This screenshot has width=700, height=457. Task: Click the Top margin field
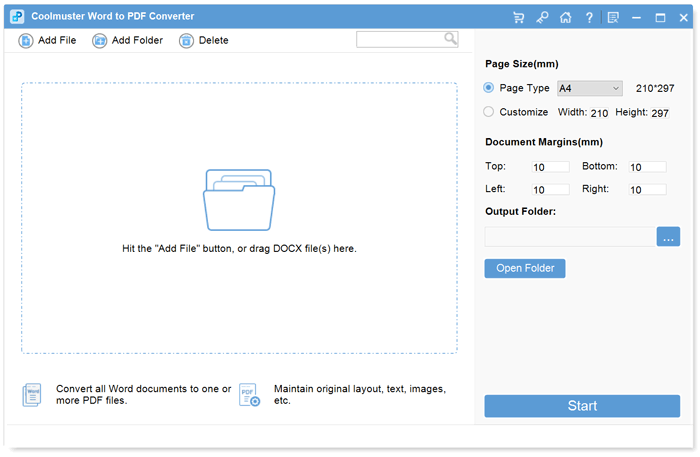tap(550, 167)
